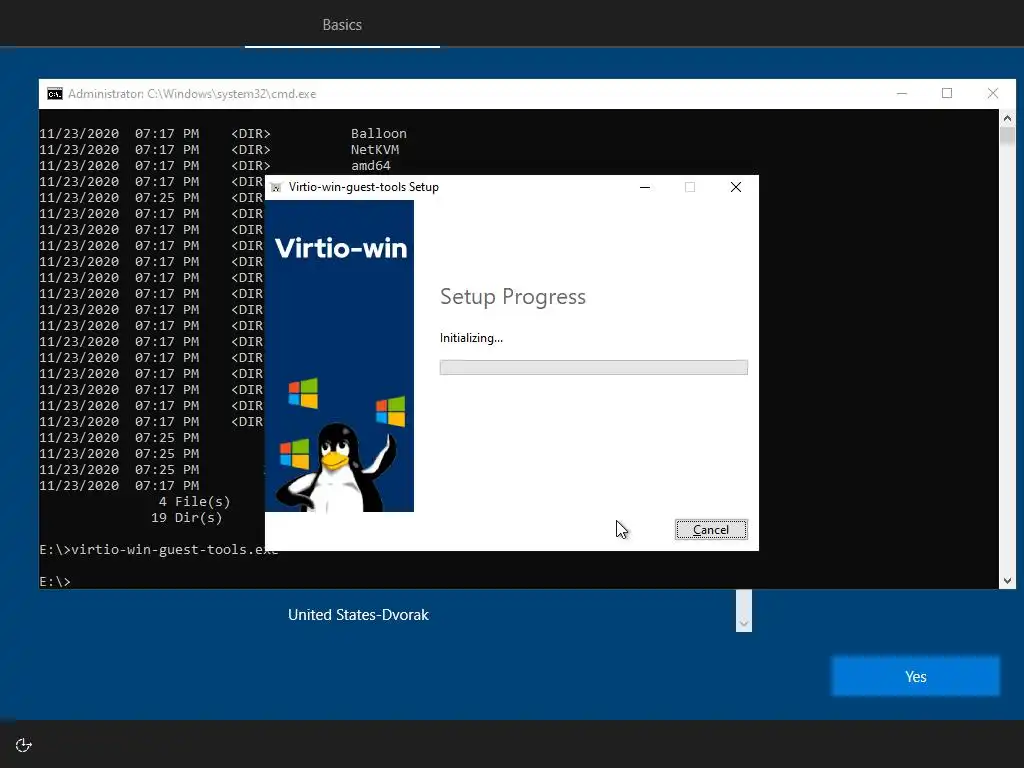Screen dimensions: 1024x768
Task: Click the cmd.exe icon in the title bar
Action: coord(55,94)
